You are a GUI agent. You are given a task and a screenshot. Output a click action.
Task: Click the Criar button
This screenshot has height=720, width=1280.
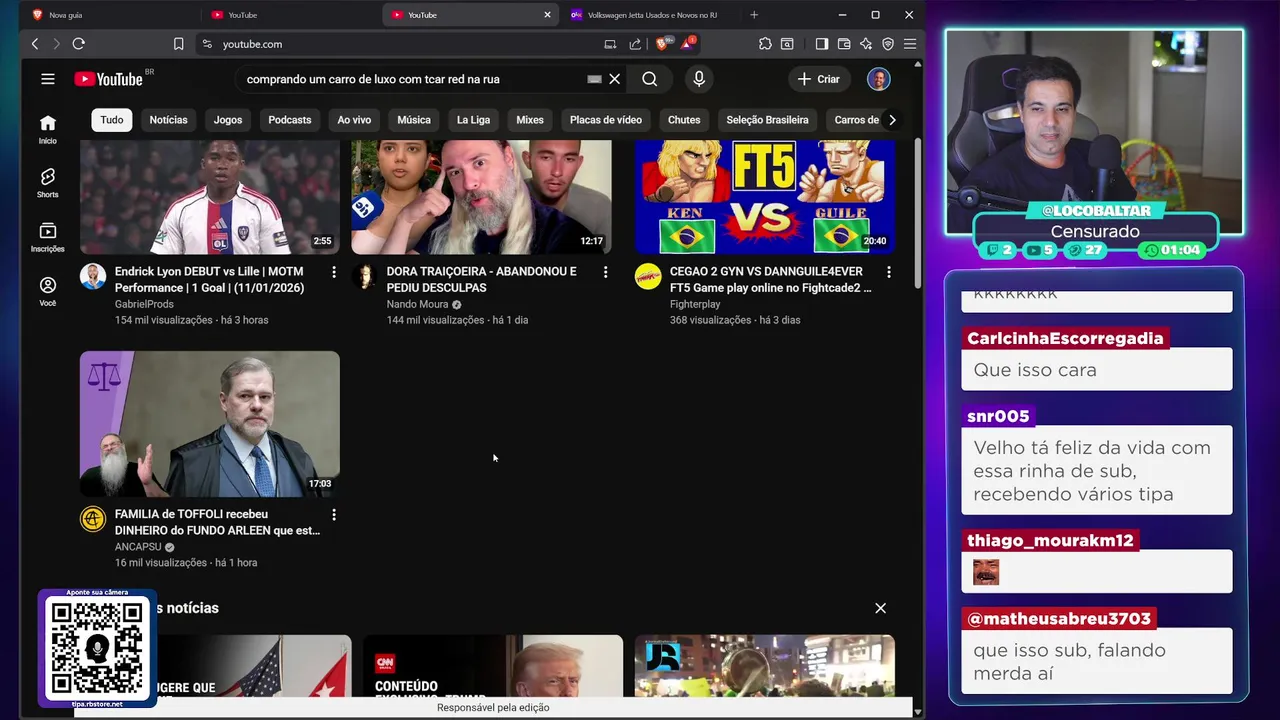(818, 79)
